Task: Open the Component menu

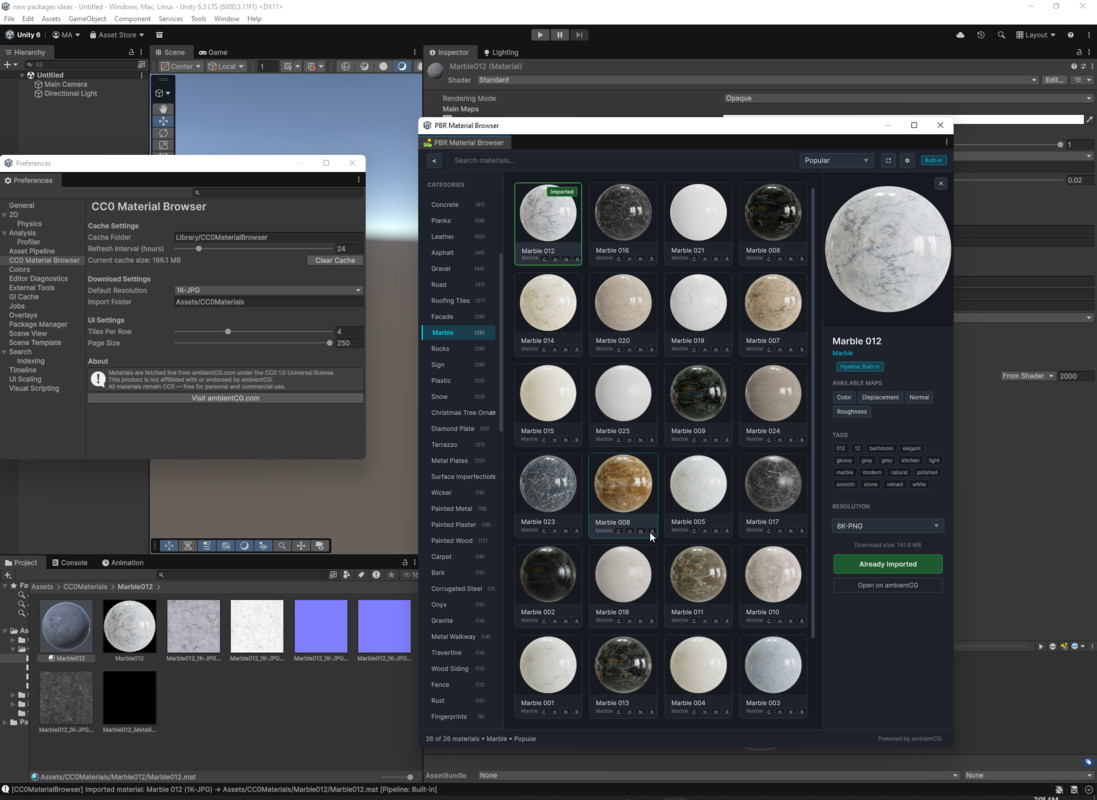Action: coord(132,19)
